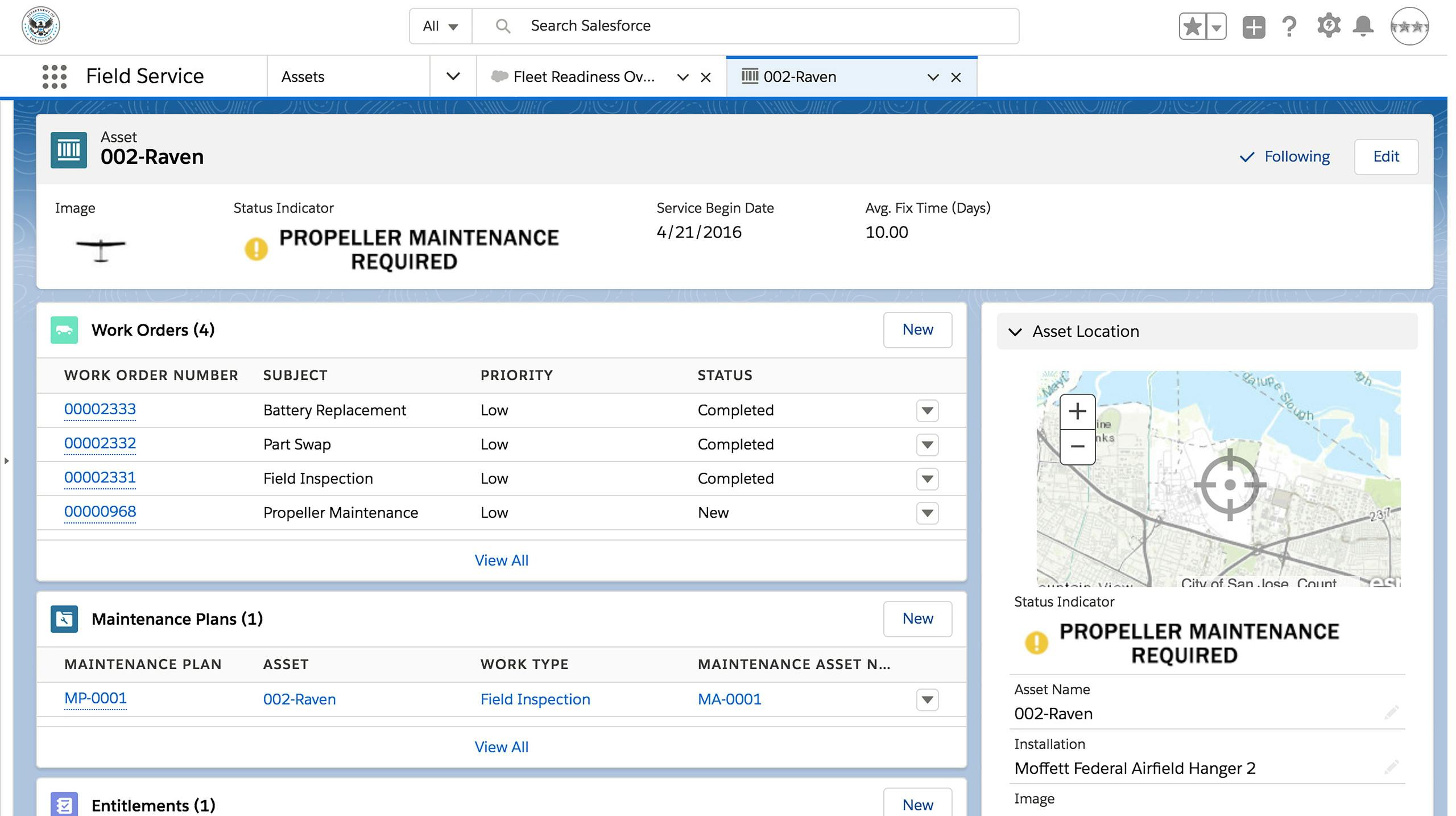This screenshot has height=816, width=1456.
Task: Edit the Installation field pencil icon
Action: click(1391, 767)
